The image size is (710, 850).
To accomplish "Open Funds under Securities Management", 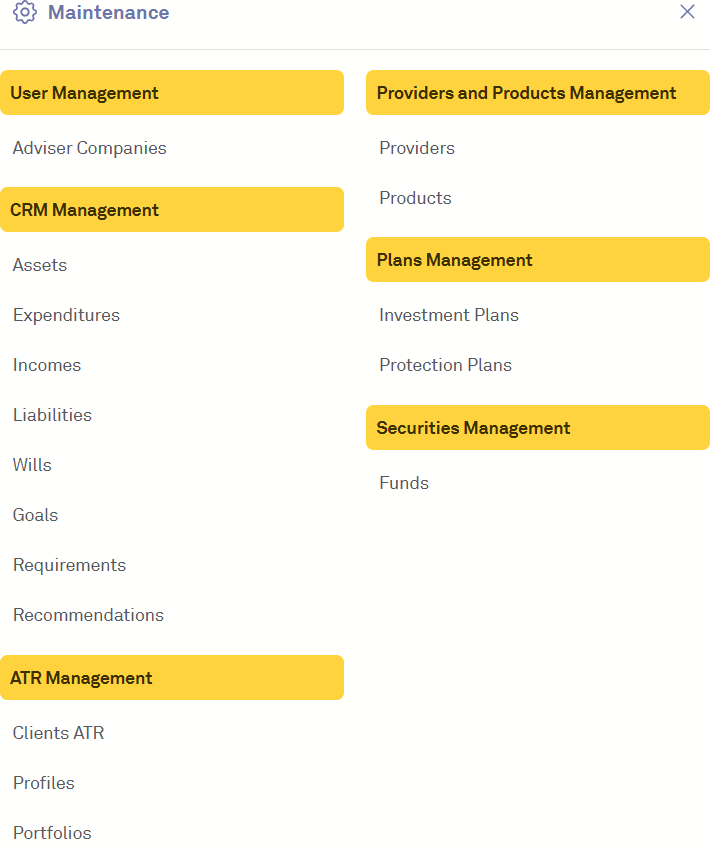I will click(x=403, y=483).
